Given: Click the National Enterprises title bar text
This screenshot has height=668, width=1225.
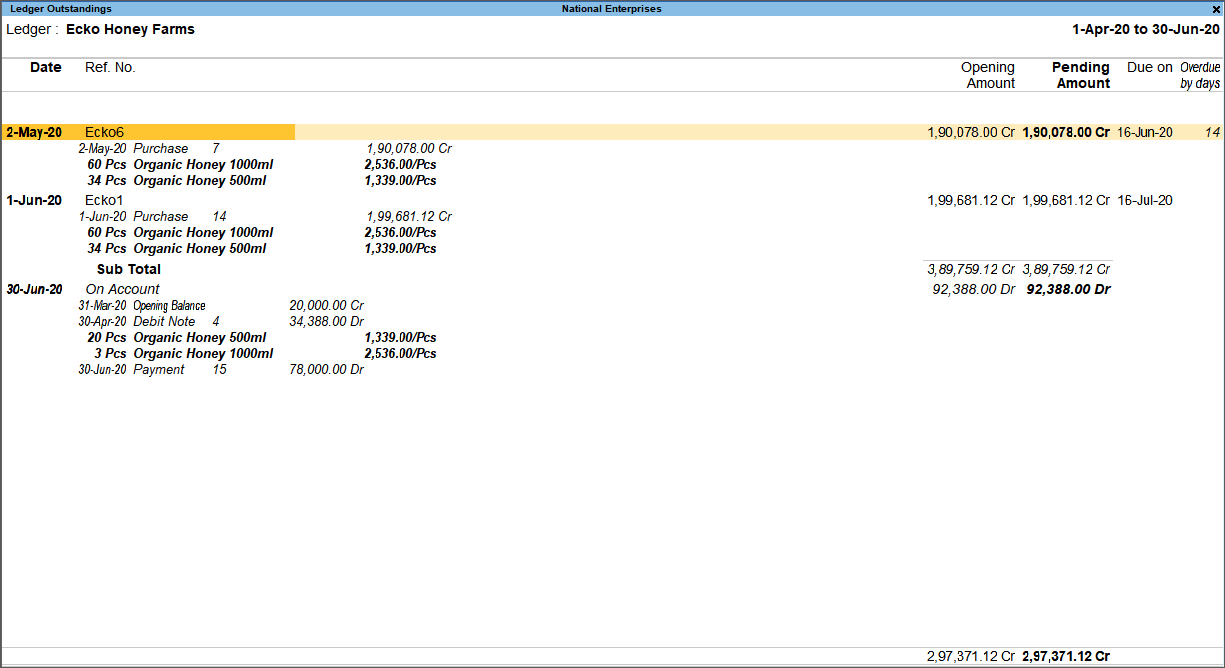Looking at the screenshot, I should pos(610,8).
